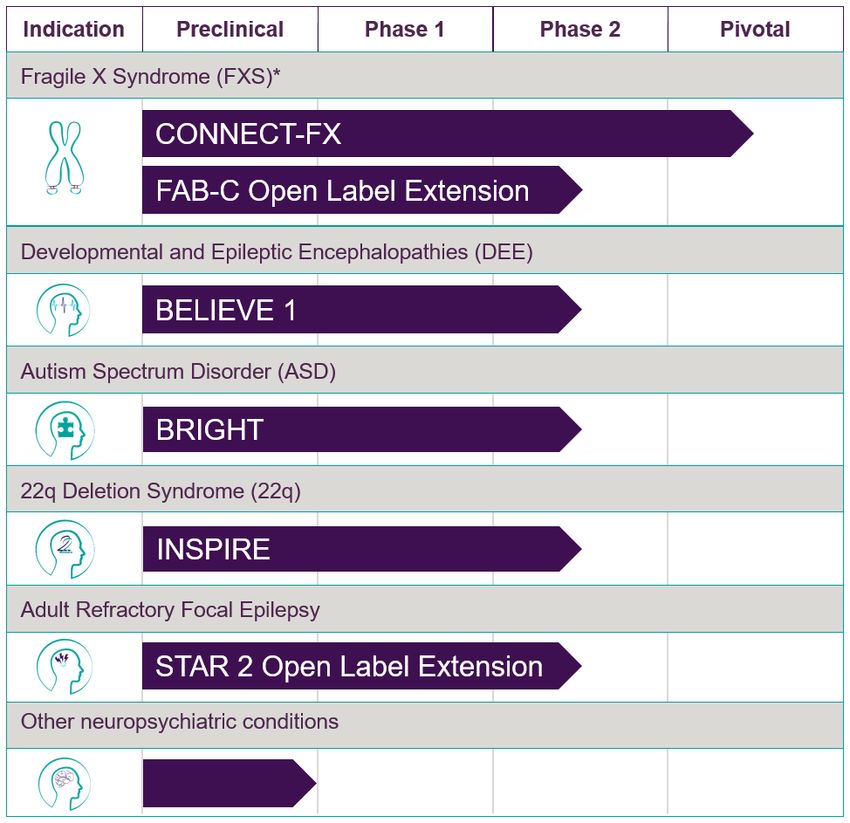The image size is (850, 823).
Task: Click the DEE brainwave head icon
Action: 63,310
